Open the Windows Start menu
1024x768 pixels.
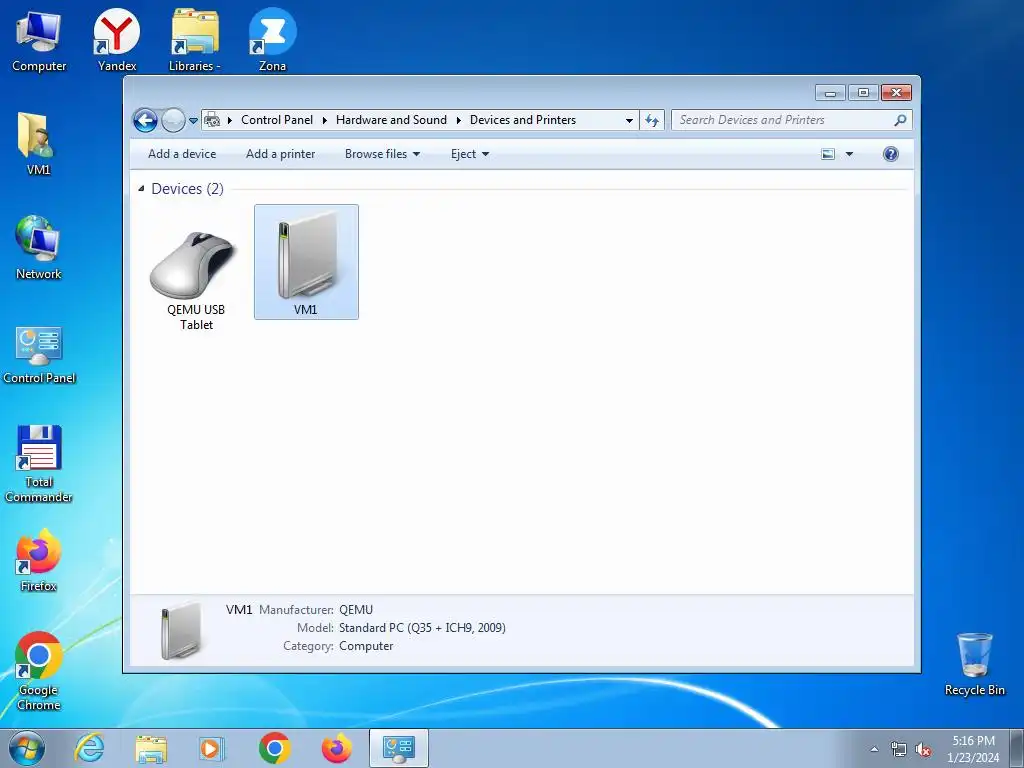click(27, 748)
